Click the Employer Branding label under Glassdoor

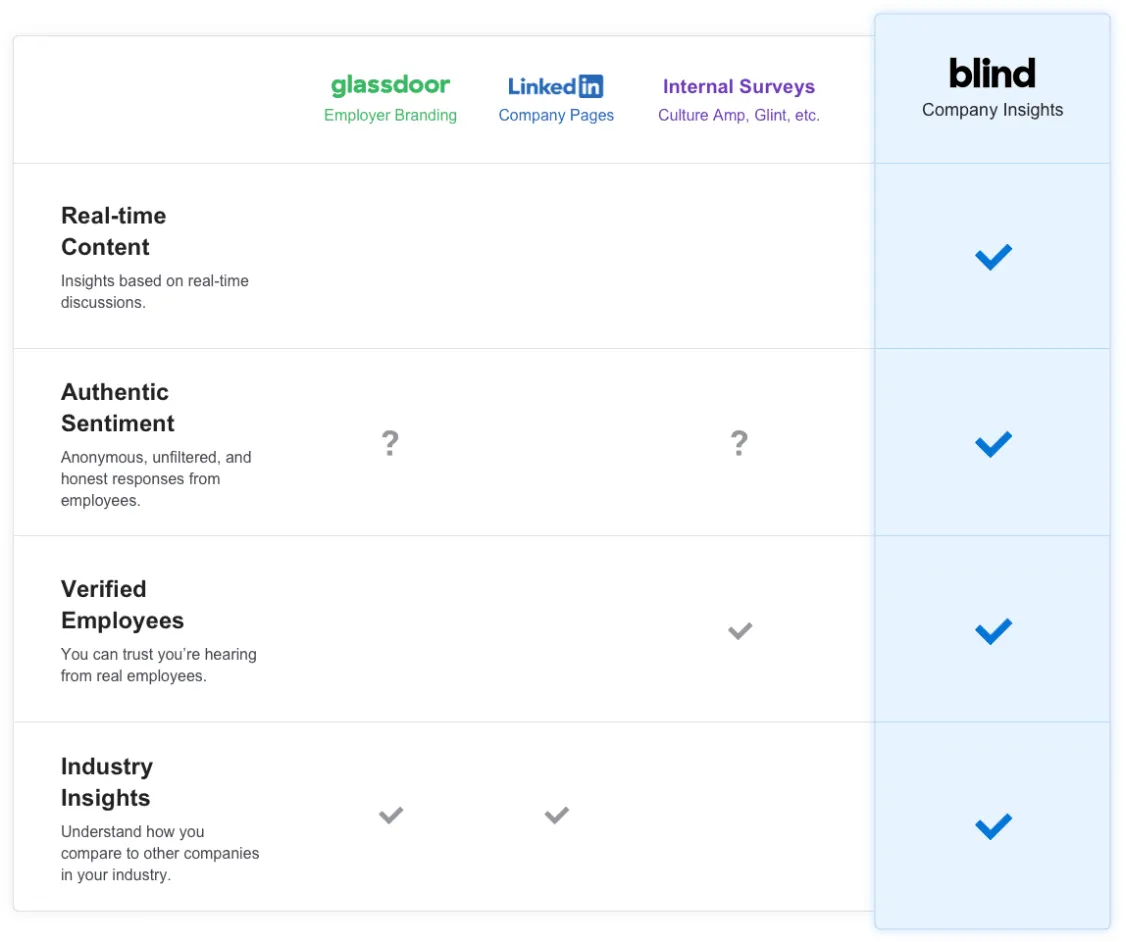[390, 115]
